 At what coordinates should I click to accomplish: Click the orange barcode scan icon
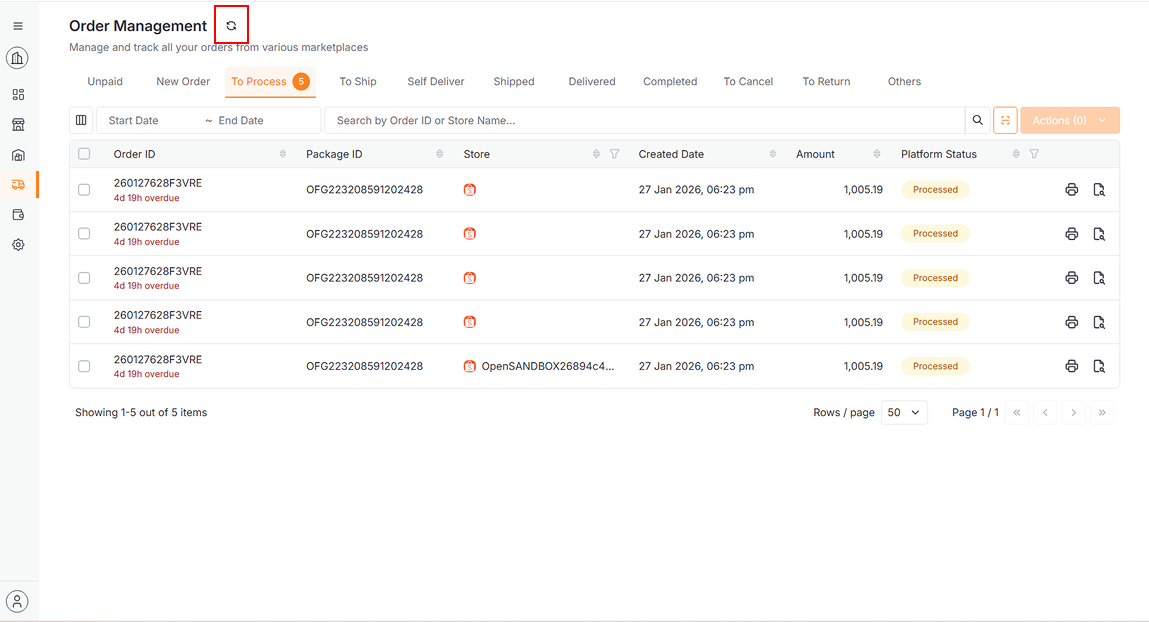[x=1005, y=121]
